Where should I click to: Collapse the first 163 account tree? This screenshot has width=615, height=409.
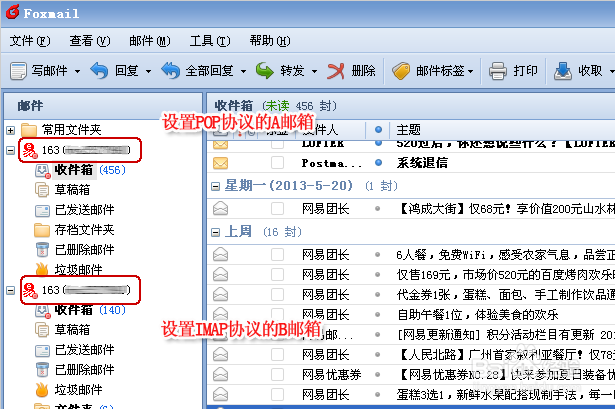click(x=11, y=150)
